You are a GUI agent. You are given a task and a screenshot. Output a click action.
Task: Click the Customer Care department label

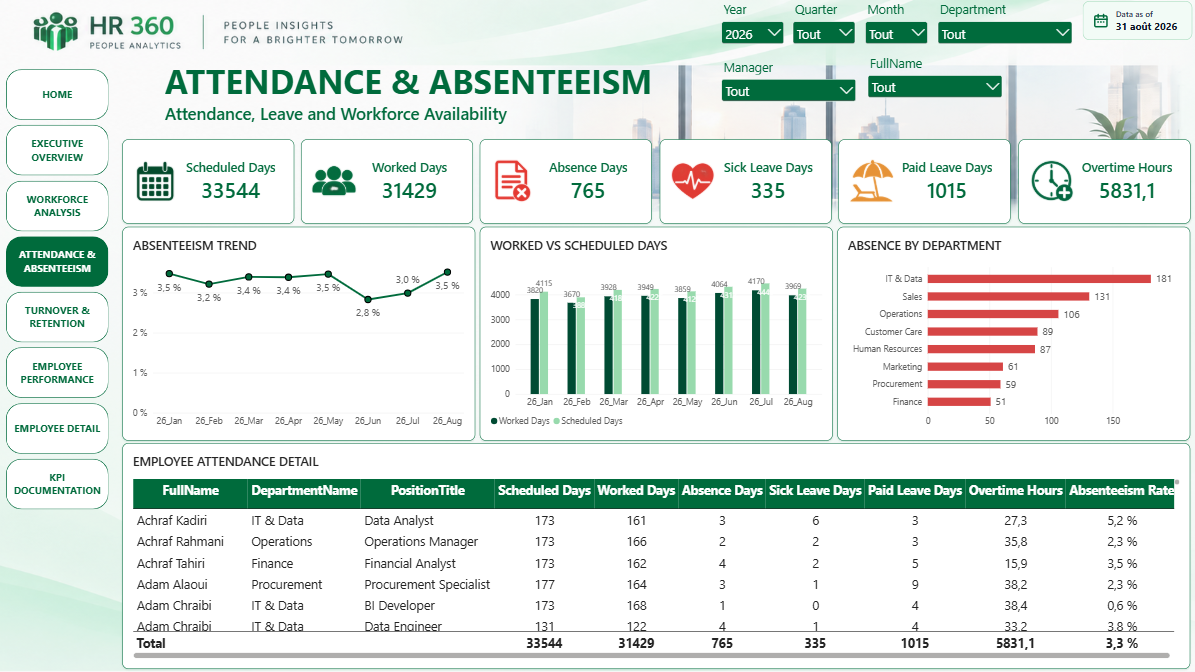pyautogui.click(x=893, y=331)
